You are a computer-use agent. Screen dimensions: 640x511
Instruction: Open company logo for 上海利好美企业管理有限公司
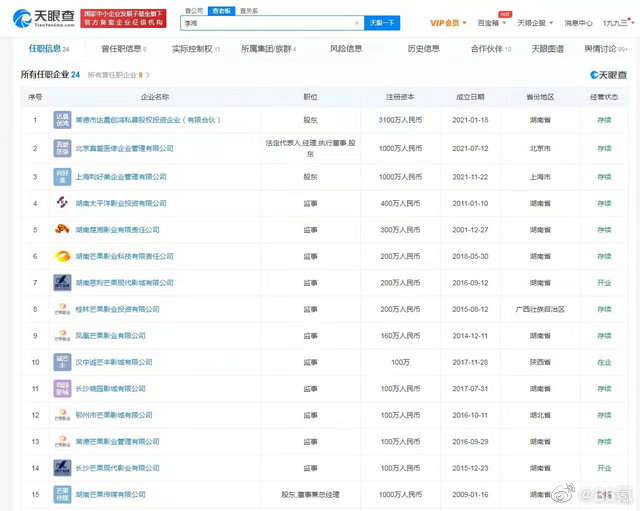(x=62, y=177)
